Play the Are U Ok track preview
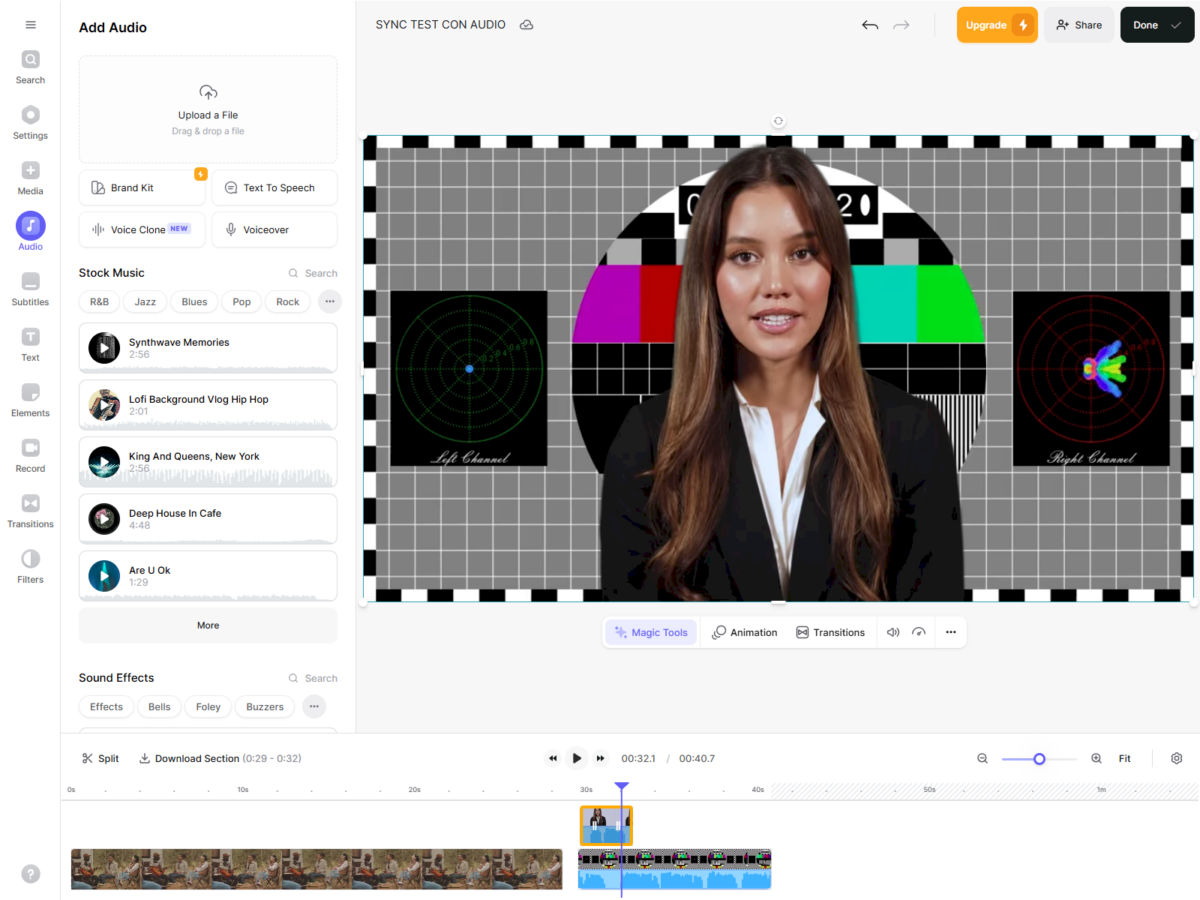1200x900 pixels. click(104, 576)
